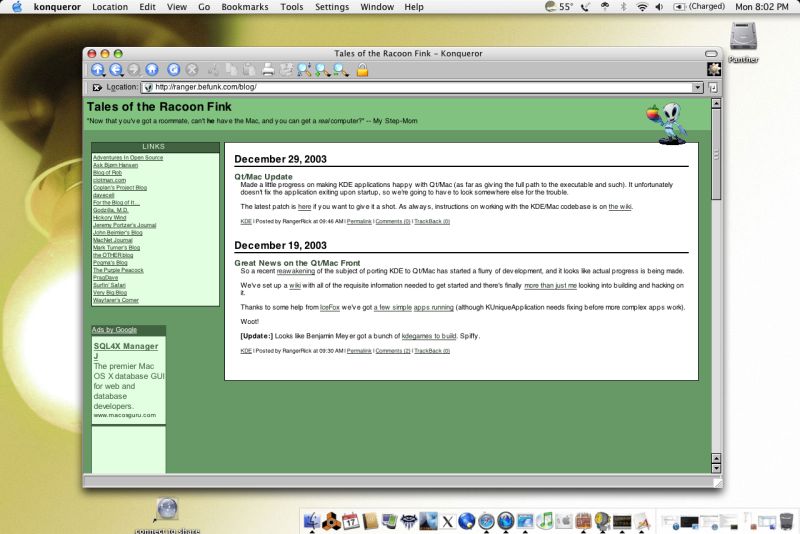This screenshot has height=534, width=800.
Task: Print the page using the printer icon
Action: pos(268,69)
